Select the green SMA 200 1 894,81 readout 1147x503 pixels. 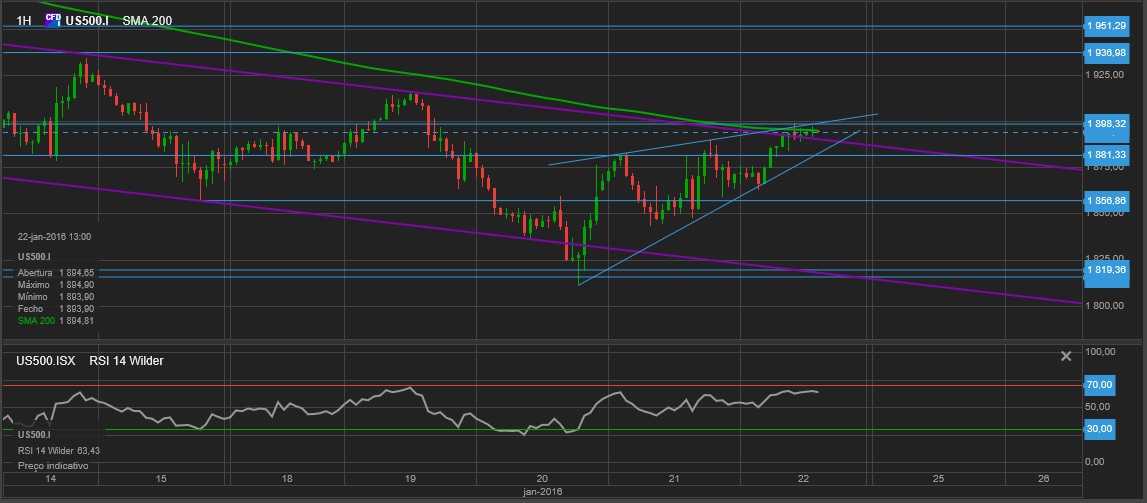56,320
